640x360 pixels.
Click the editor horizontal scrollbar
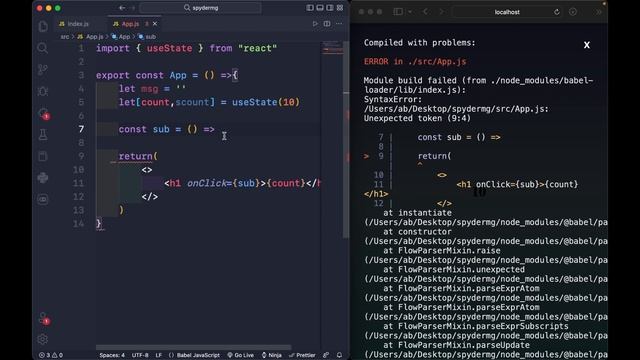[x=193, y=347]
